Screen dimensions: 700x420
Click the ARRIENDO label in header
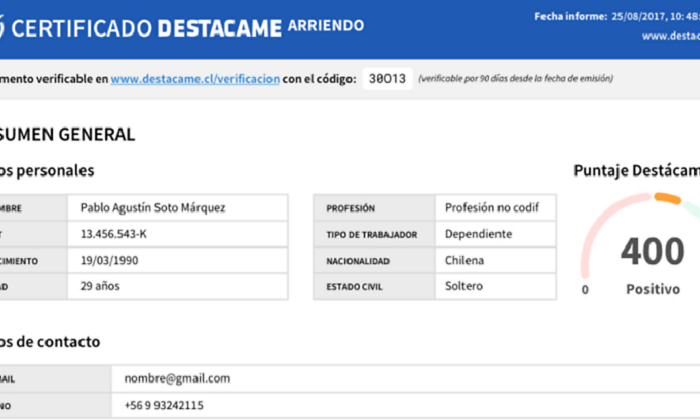pos(326,25)
